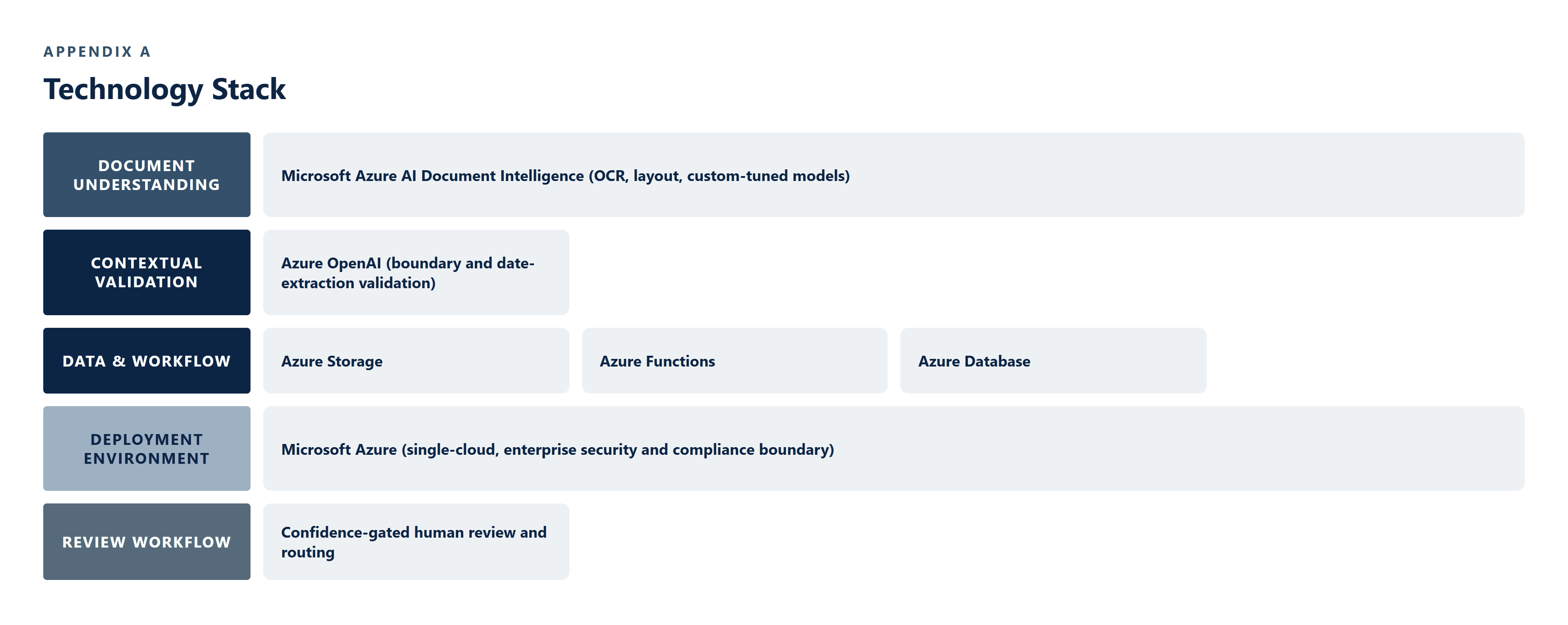Click the Azure AI Document Intelligence card
The height and width of the screenshot is (625, 1568).
click(x=893, y=175)
